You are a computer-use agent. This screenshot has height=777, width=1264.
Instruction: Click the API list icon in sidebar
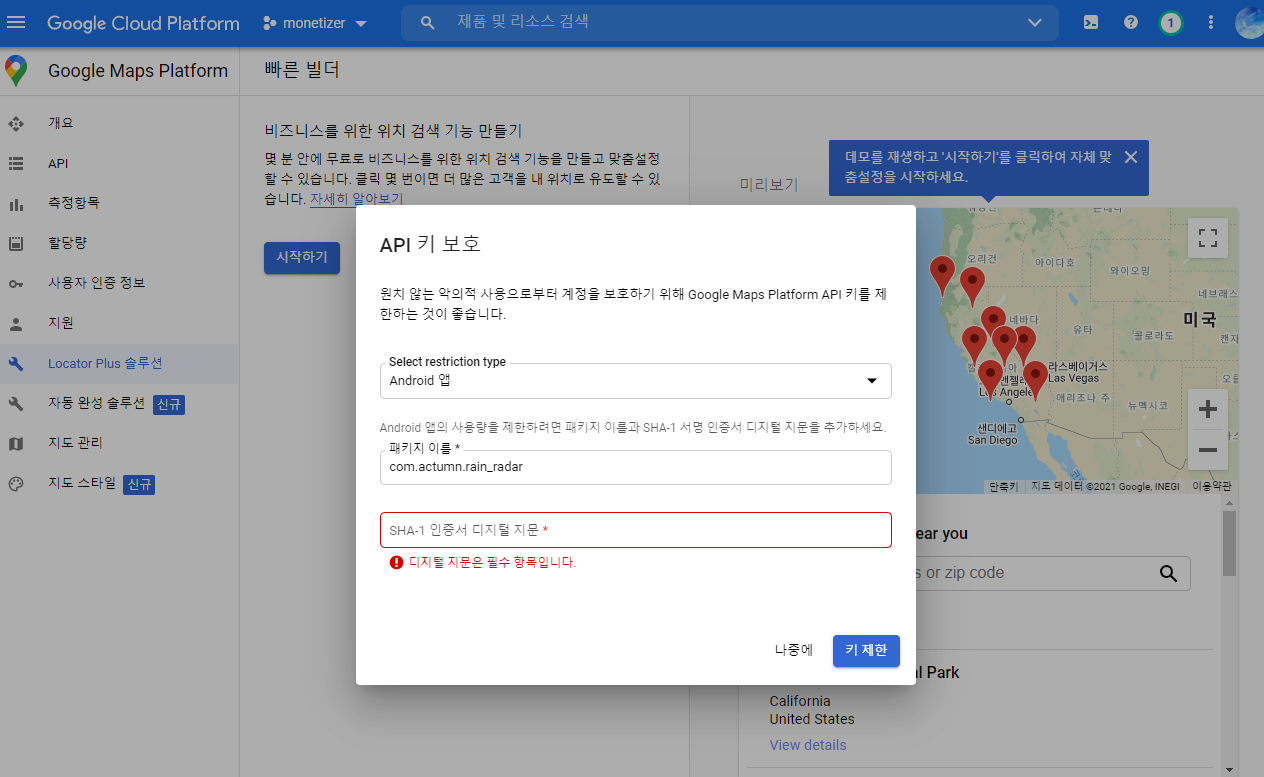pyautogui.click(x=16, y=163)
